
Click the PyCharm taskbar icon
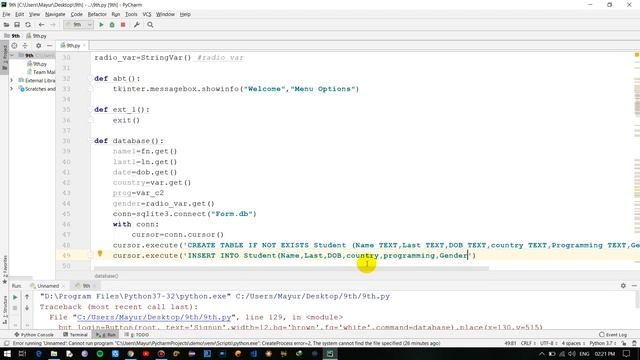tap(329, 353)
